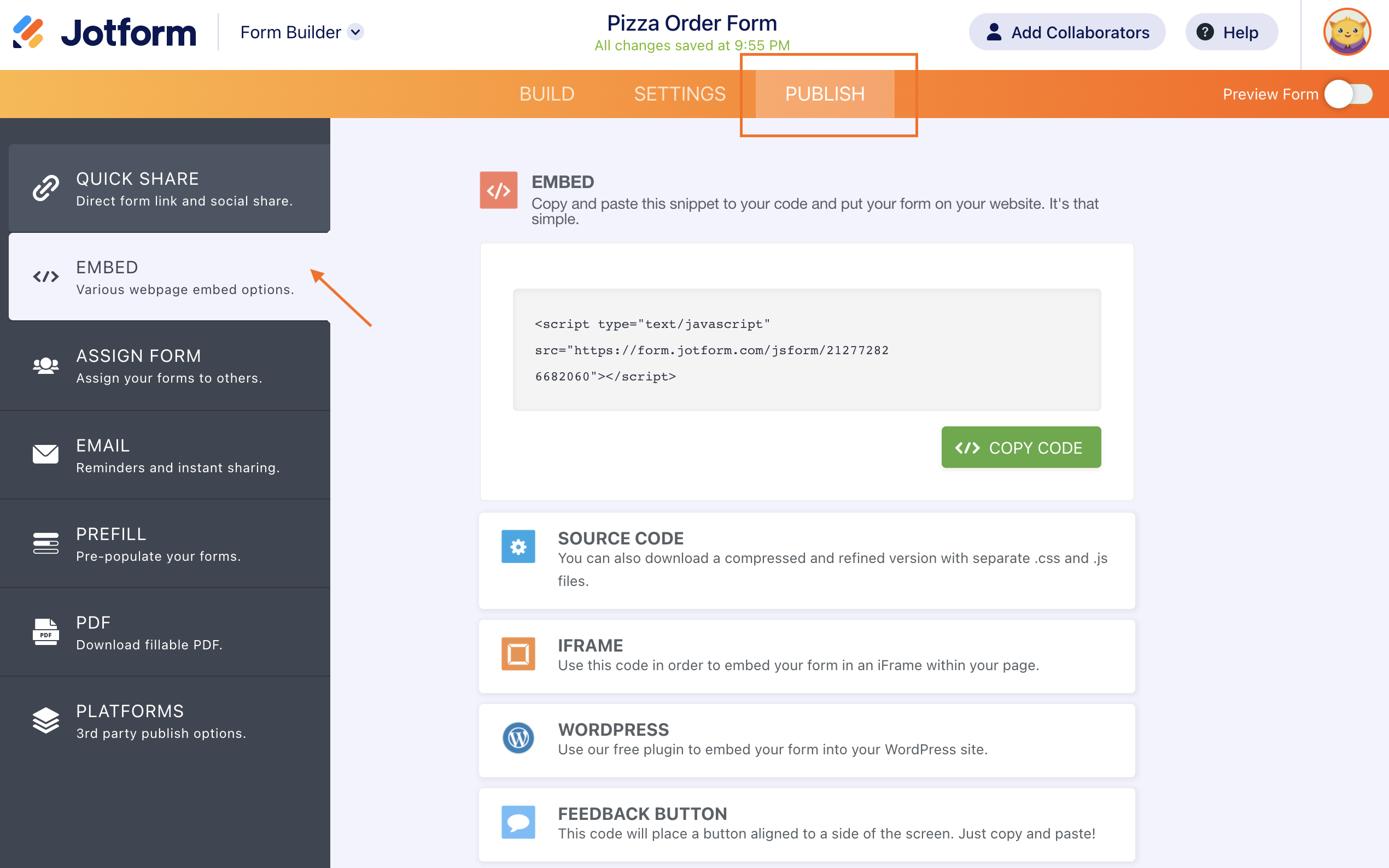Click the Add Collaborators button
The width and height of the screenshot is (1389, 868).
1067,32
